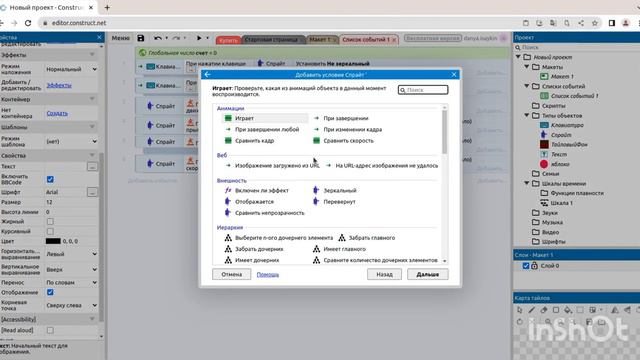Open the Режим наложения dropdown
640x360 pixels.
coord(71,69)
